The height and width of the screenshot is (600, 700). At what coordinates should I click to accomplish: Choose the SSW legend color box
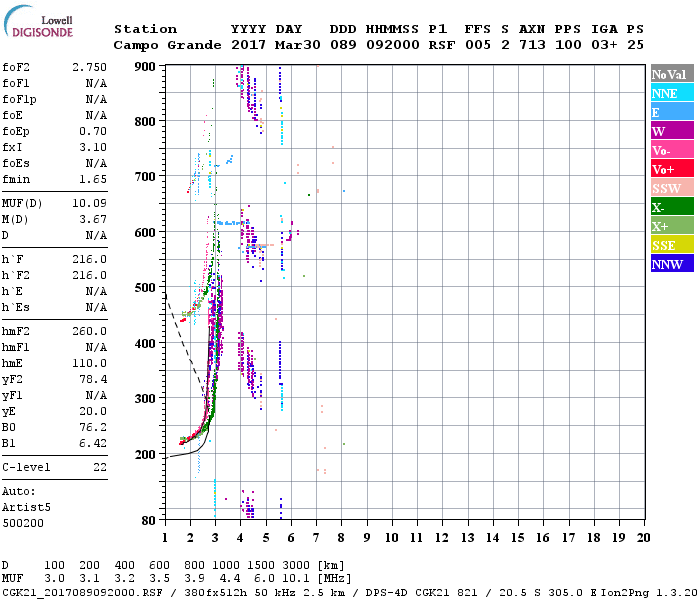(671, 188)
